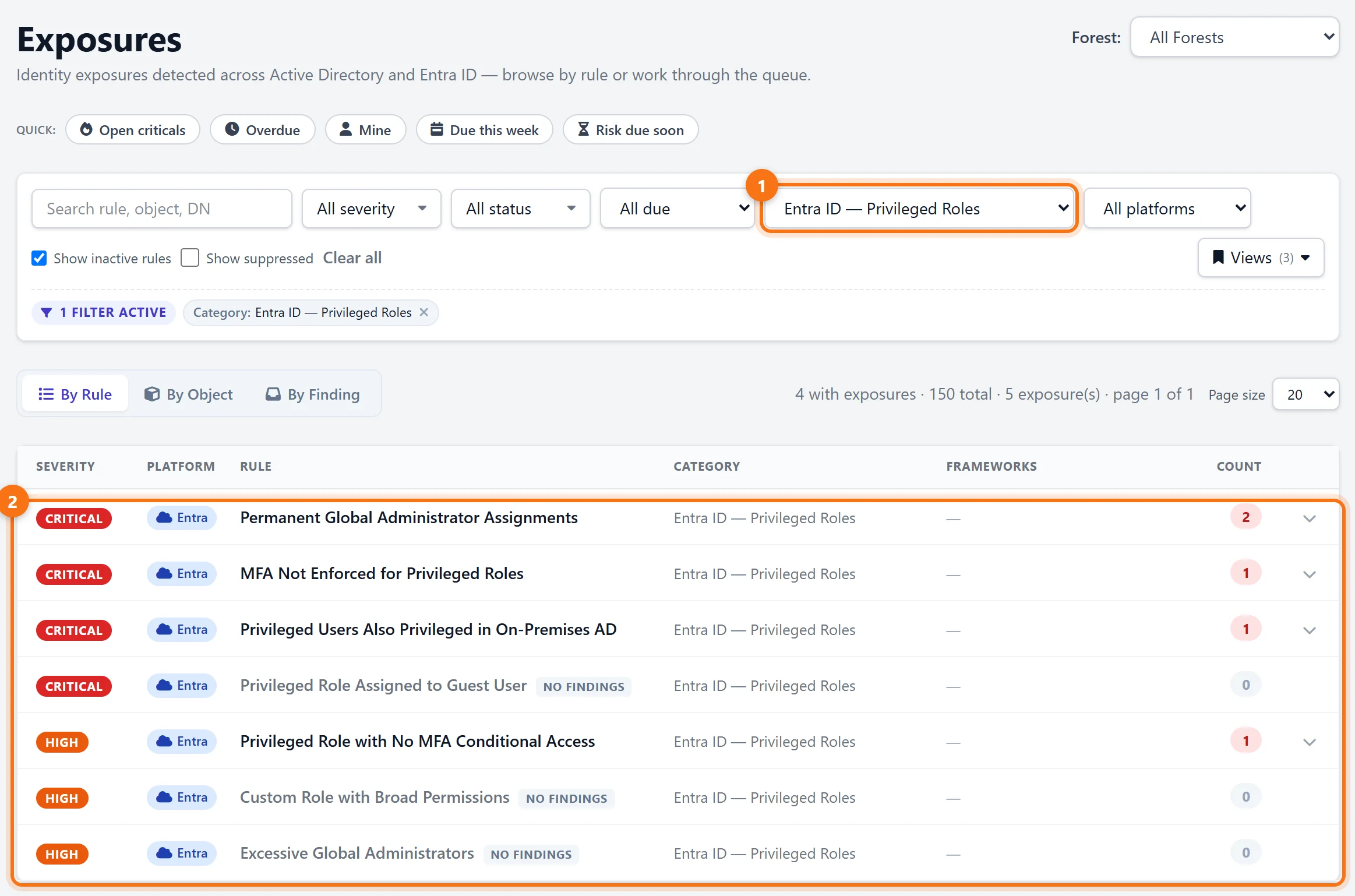Viewport: 1355px width, 896px height.
Task: Click the Clear all link
Action: 352,258
